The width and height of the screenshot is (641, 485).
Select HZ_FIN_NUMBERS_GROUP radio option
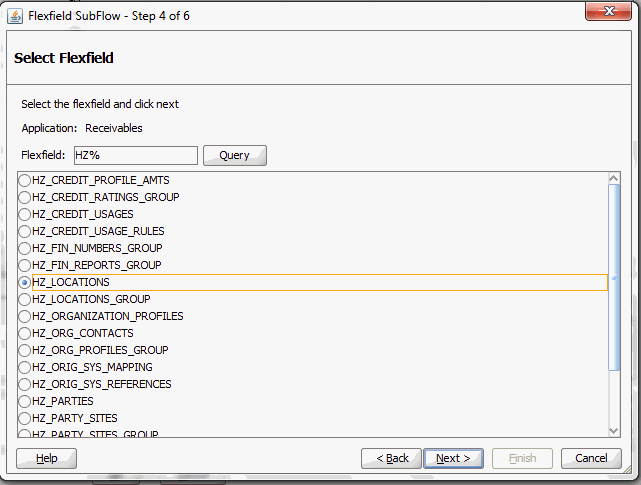click(25, 249)
